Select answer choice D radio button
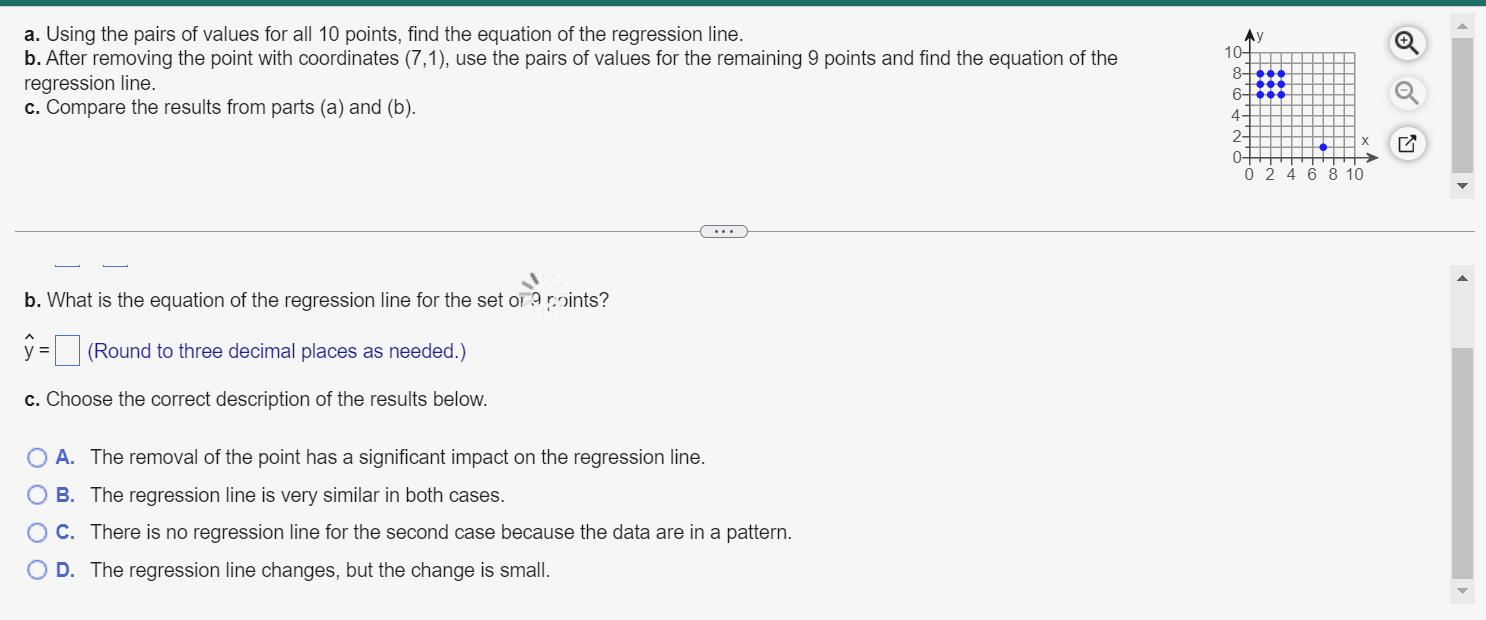Viewport: 1486px width, 620px height. pyautogui.click(x=37, y=570)
